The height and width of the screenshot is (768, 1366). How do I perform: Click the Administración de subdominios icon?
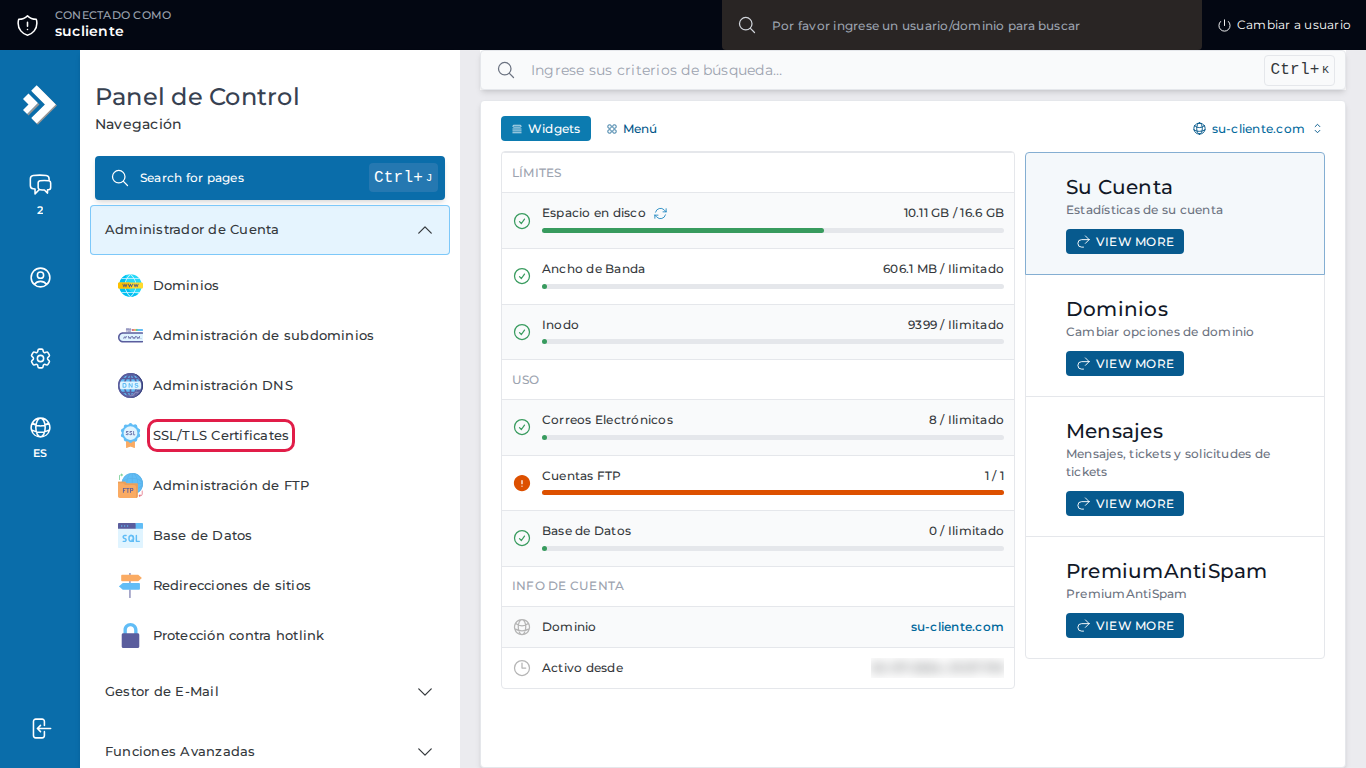[130, 336]
